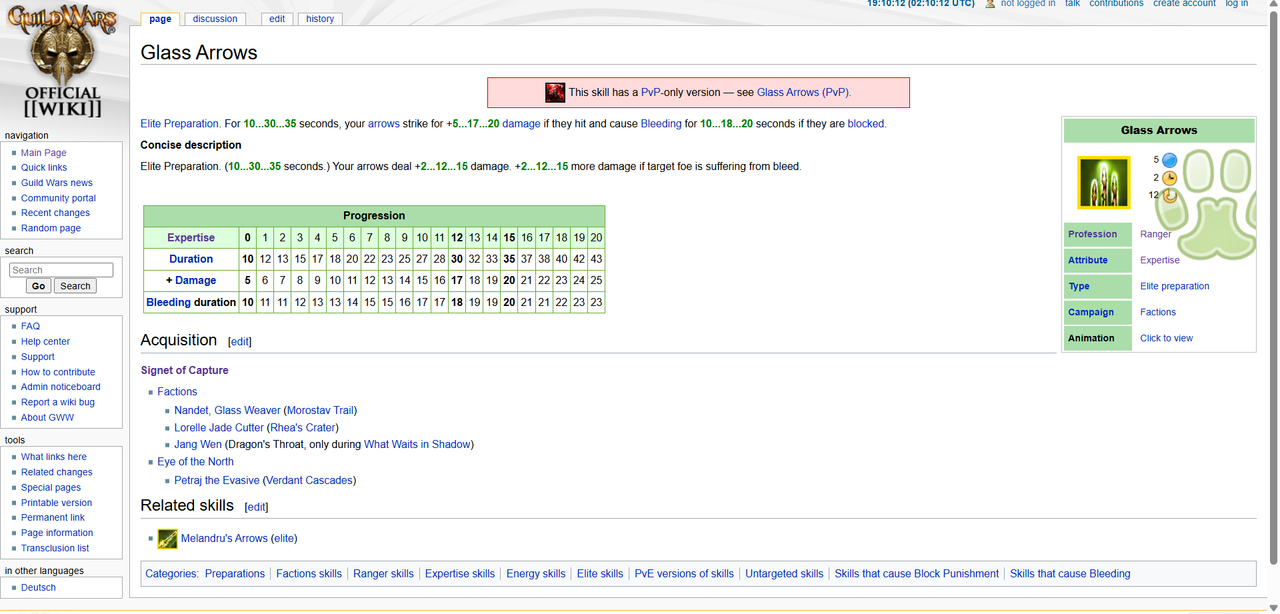Open Morostav Trail link
Viewport: 1280px width, 614px height.
[x=320, y=410]
